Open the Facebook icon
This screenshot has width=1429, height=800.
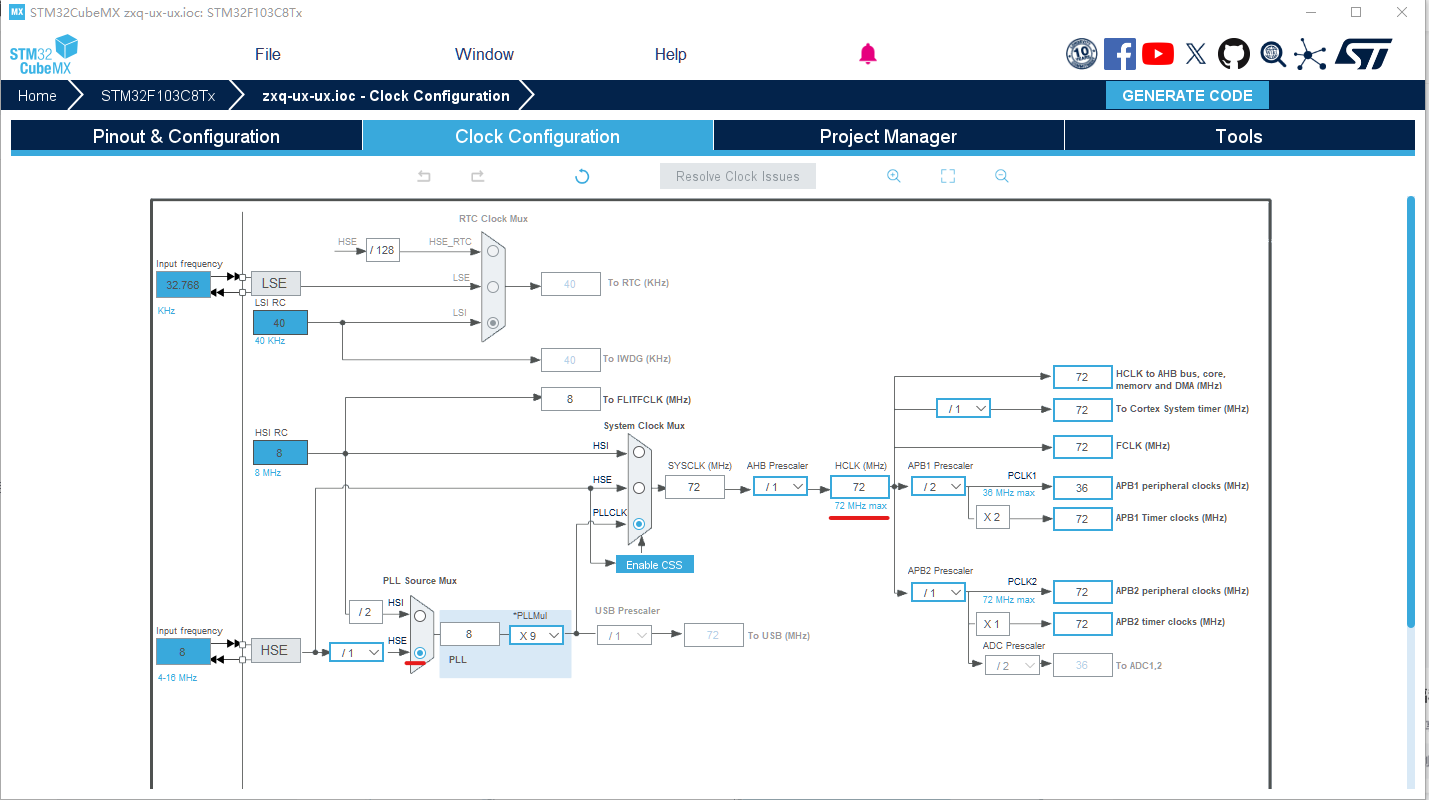(x=1120, y=54)
